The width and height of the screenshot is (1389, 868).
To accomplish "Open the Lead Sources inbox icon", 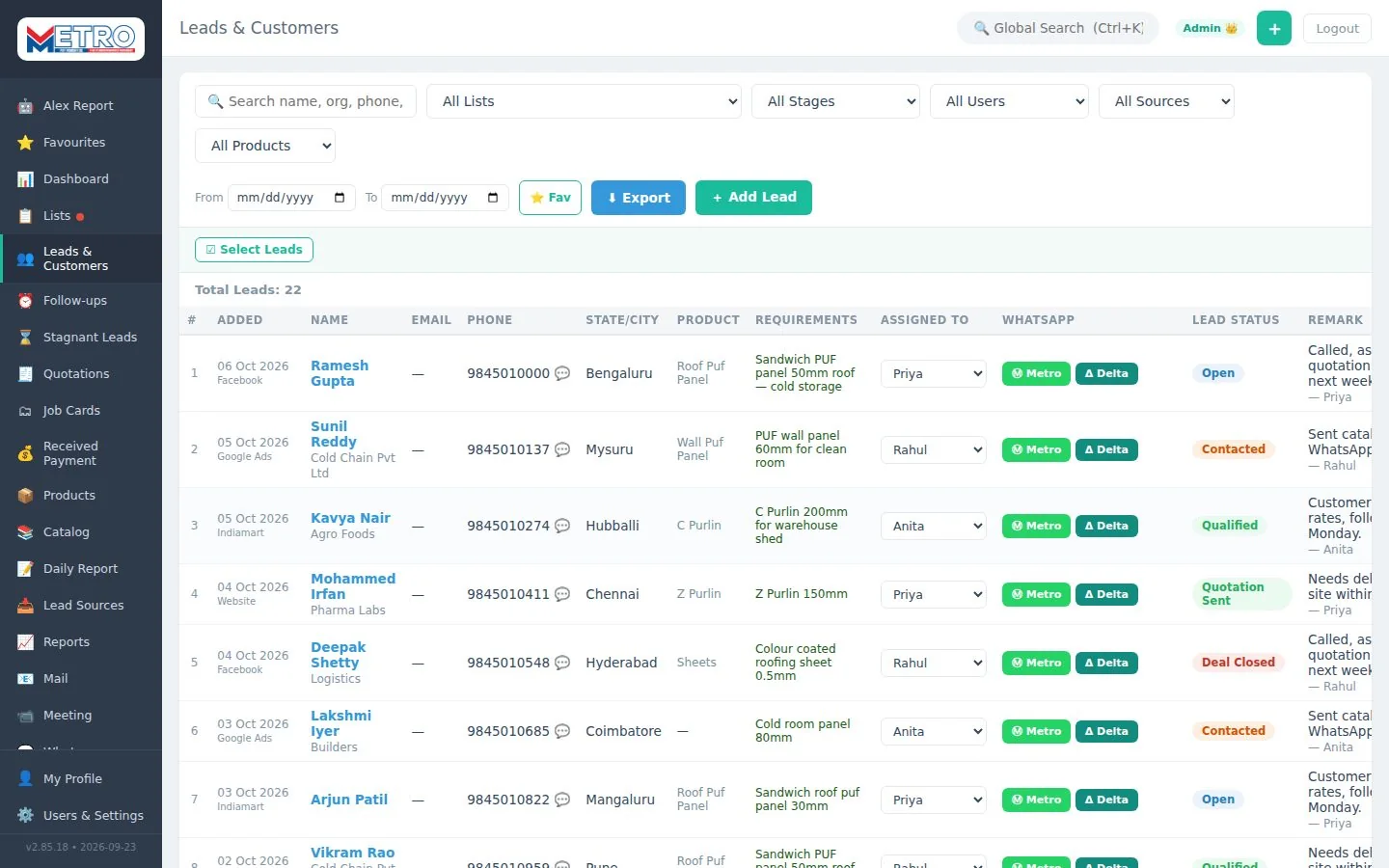I will pyautogui.click(x=25, y=606).
